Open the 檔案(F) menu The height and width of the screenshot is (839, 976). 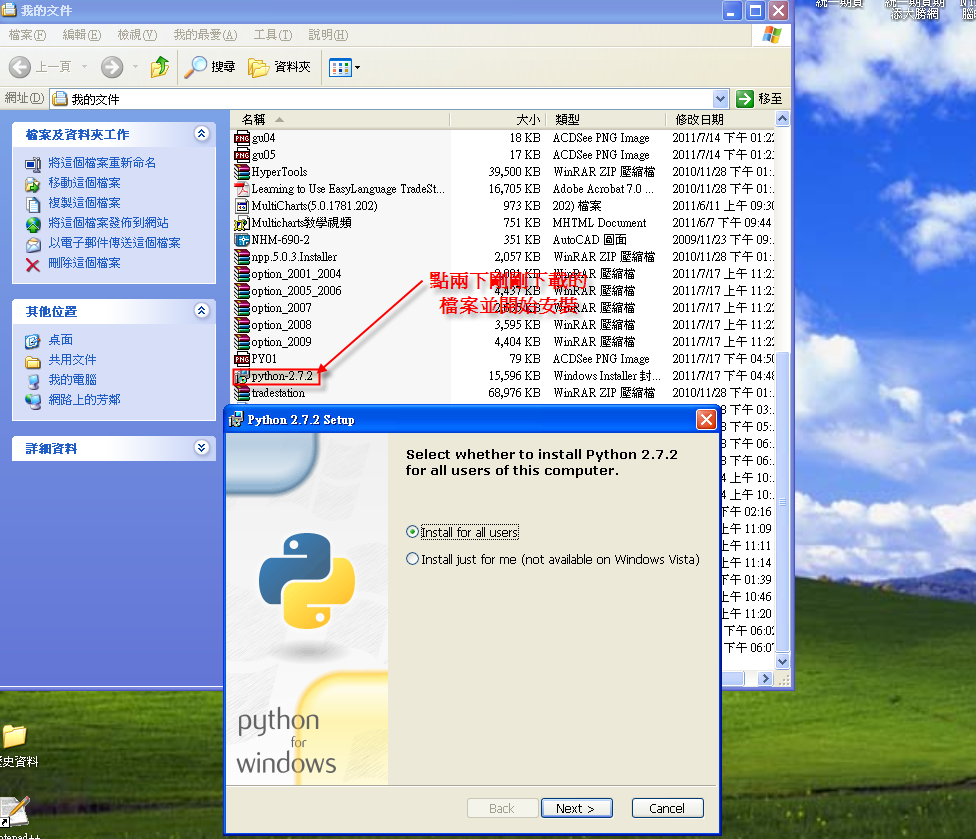pyautogui.click(x=27, y=35)
